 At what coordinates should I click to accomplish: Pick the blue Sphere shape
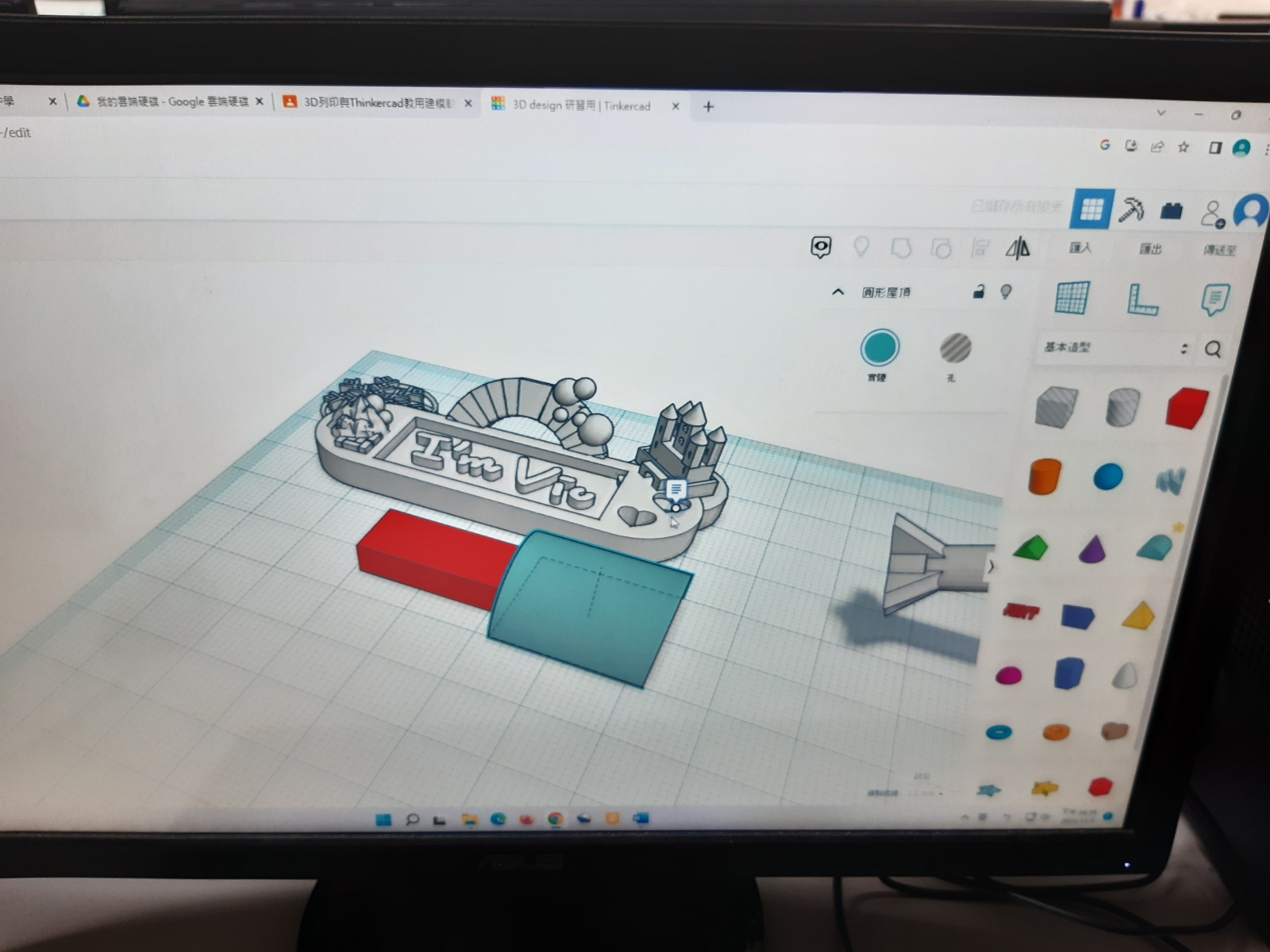(1108, 477)
